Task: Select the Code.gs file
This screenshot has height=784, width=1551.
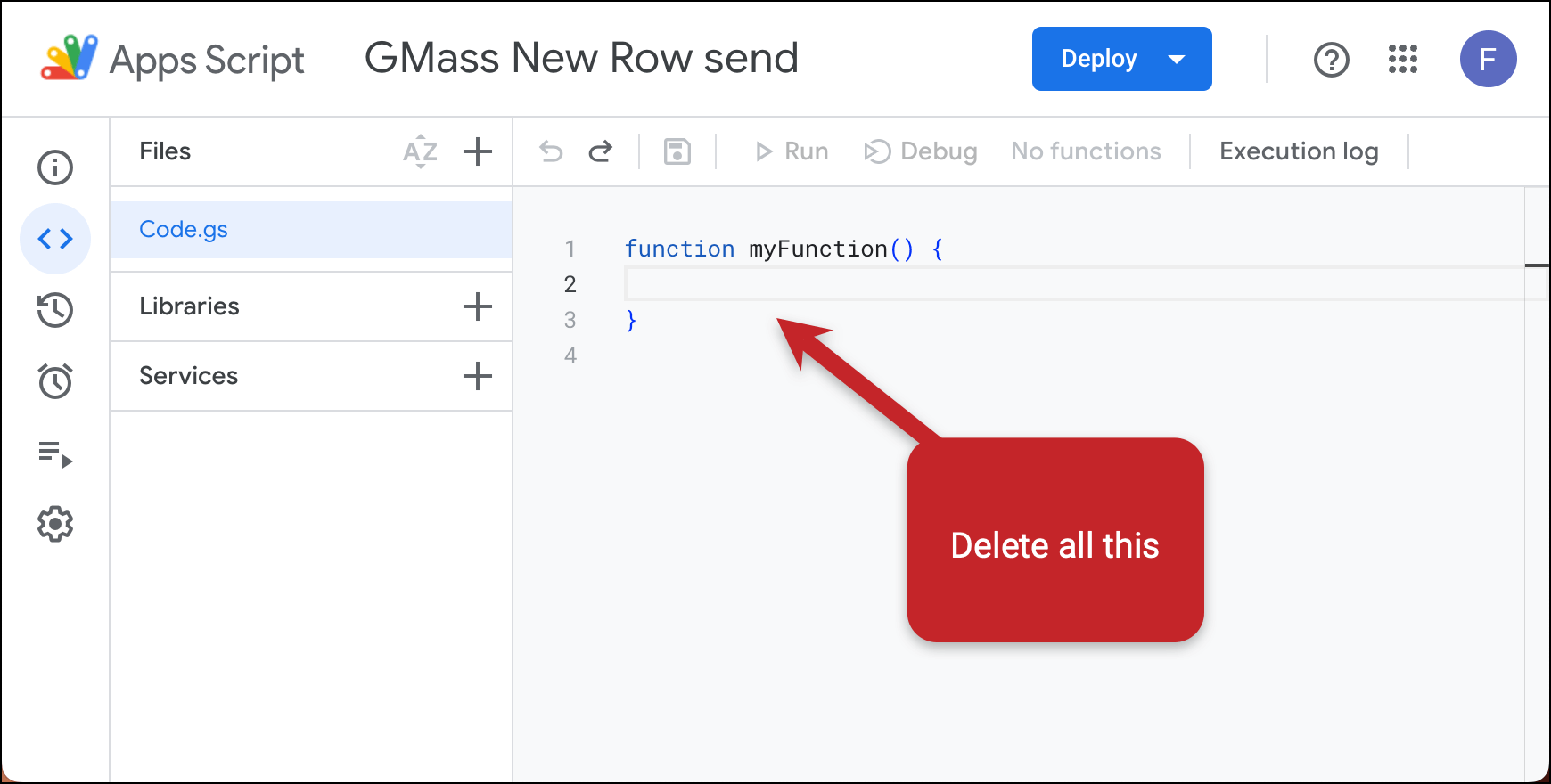Action: click(311, 230)
